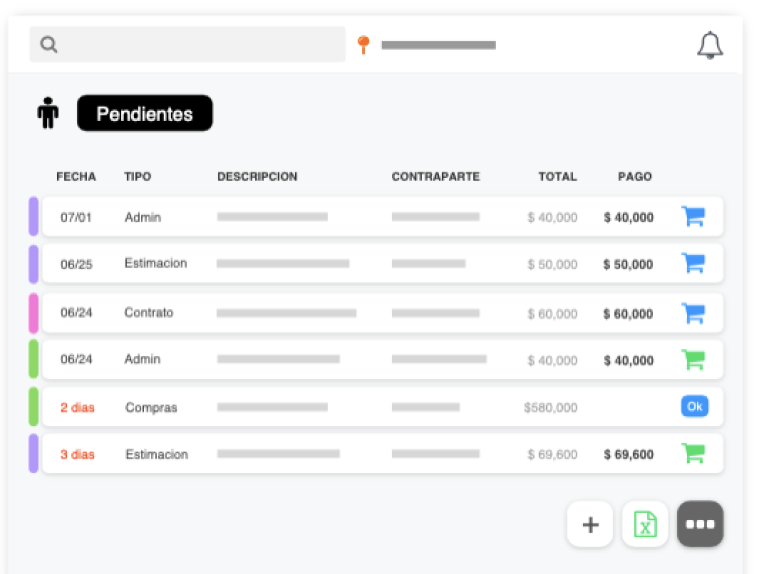Click blue cart on 06/25 Estimacion row
The image size is (764, 574).
pyautogui.click(x=693, y=263)
